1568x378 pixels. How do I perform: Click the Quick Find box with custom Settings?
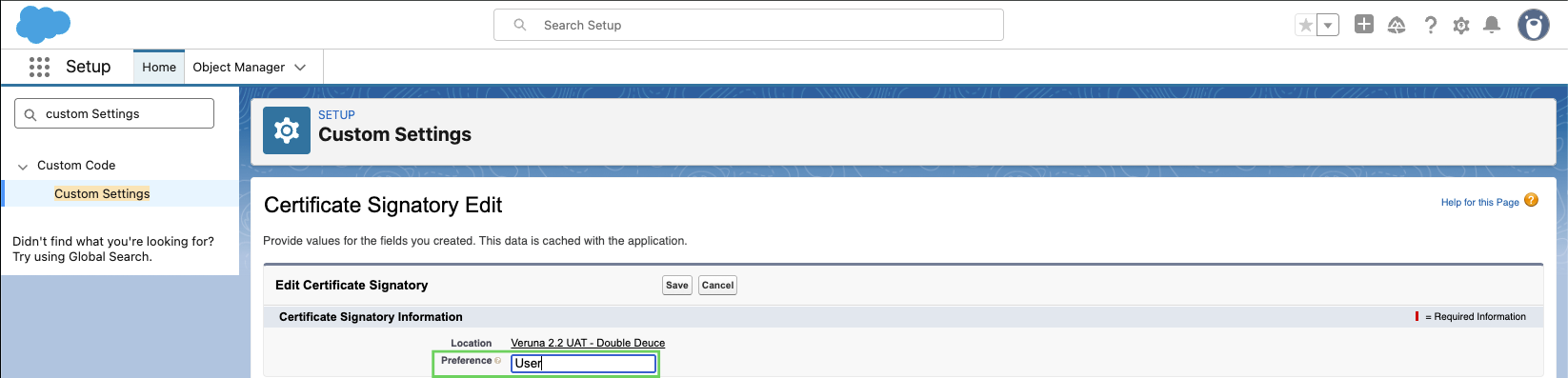point(114,113)
